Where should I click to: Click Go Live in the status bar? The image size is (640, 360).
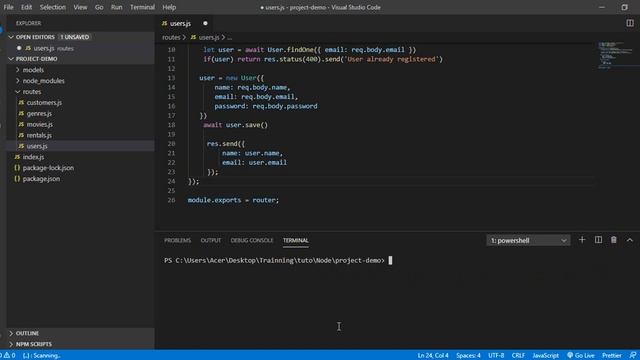pyautogui.click(x=581, y=355)
